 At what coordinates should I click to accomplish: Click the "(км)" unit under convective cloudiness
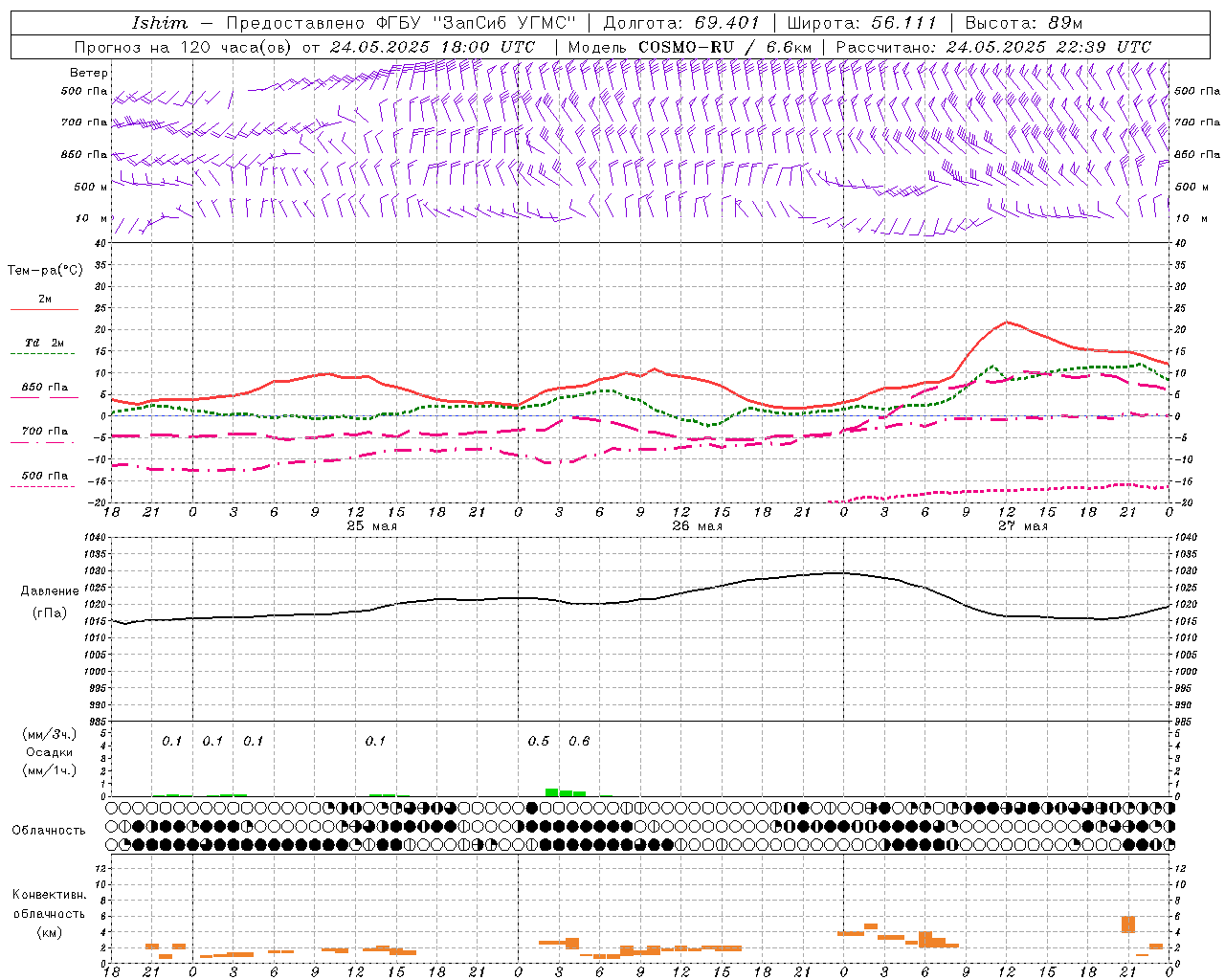tap(49, 932)
